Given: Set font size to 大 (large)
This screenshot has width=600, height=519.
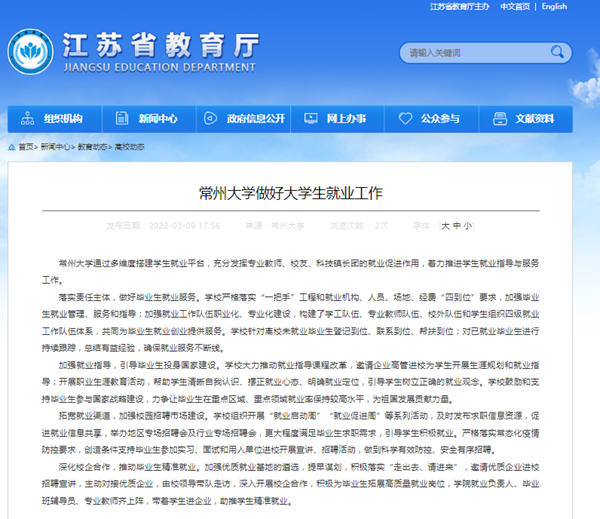Looking at the screenshot, I should click(445, 226).
